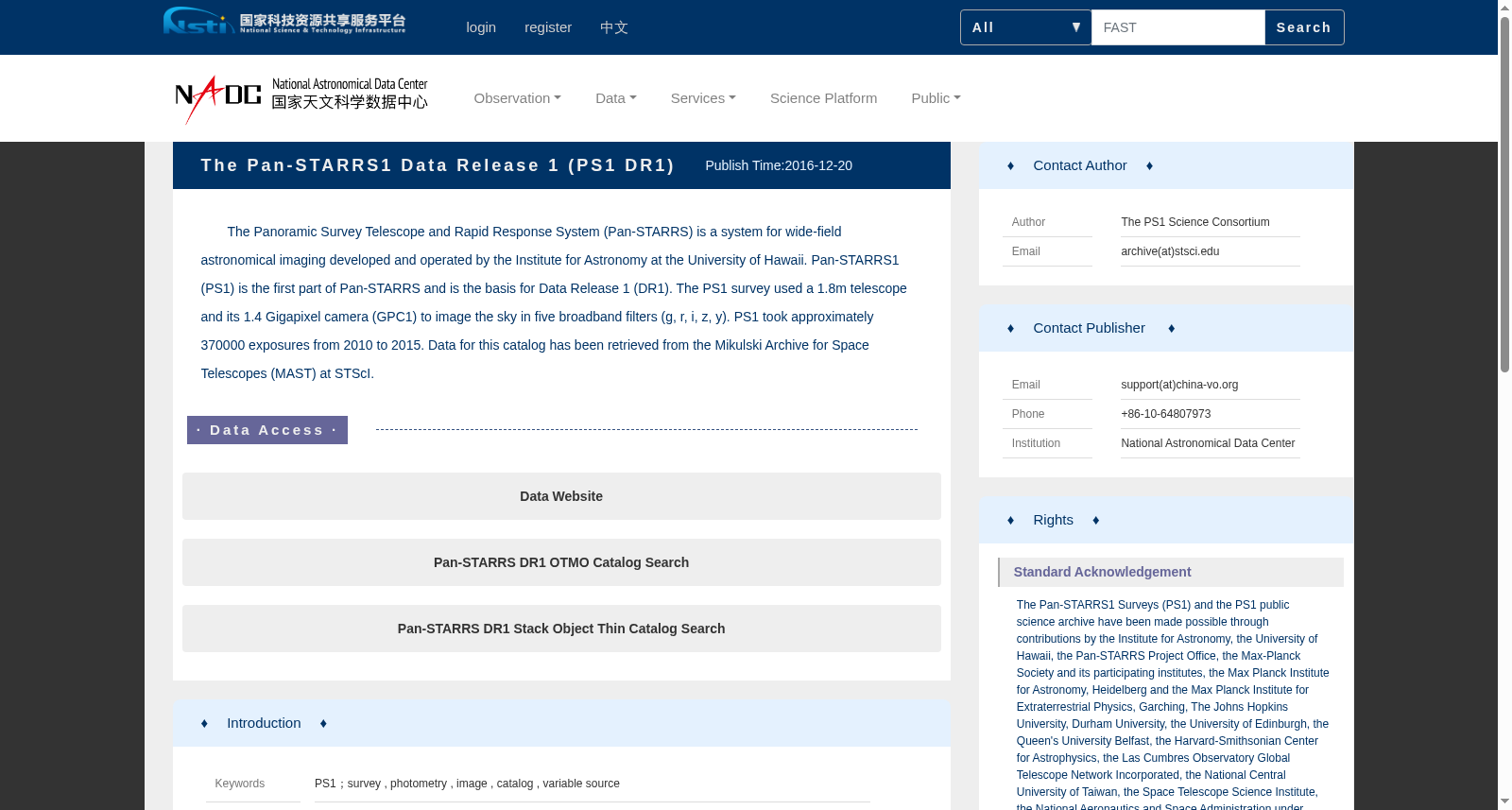1512x810 pixels.
Task: Select phone number +86-10-64807973
Action: point(1166,414)
